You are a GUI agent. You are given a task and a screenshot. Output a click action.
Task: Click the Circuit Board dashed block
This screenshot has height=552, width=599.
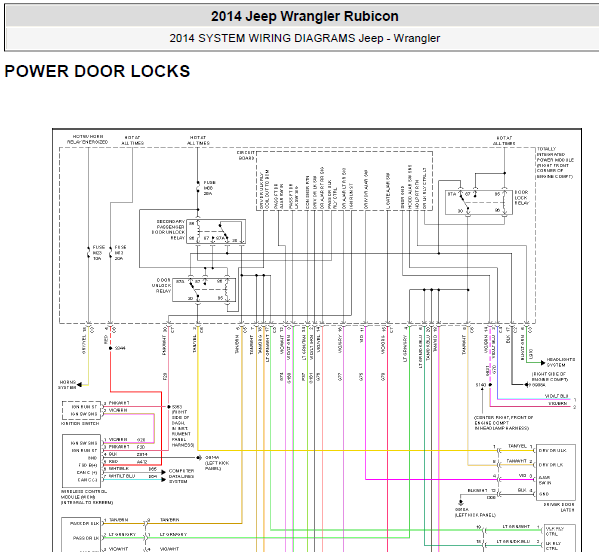point(344,181)
